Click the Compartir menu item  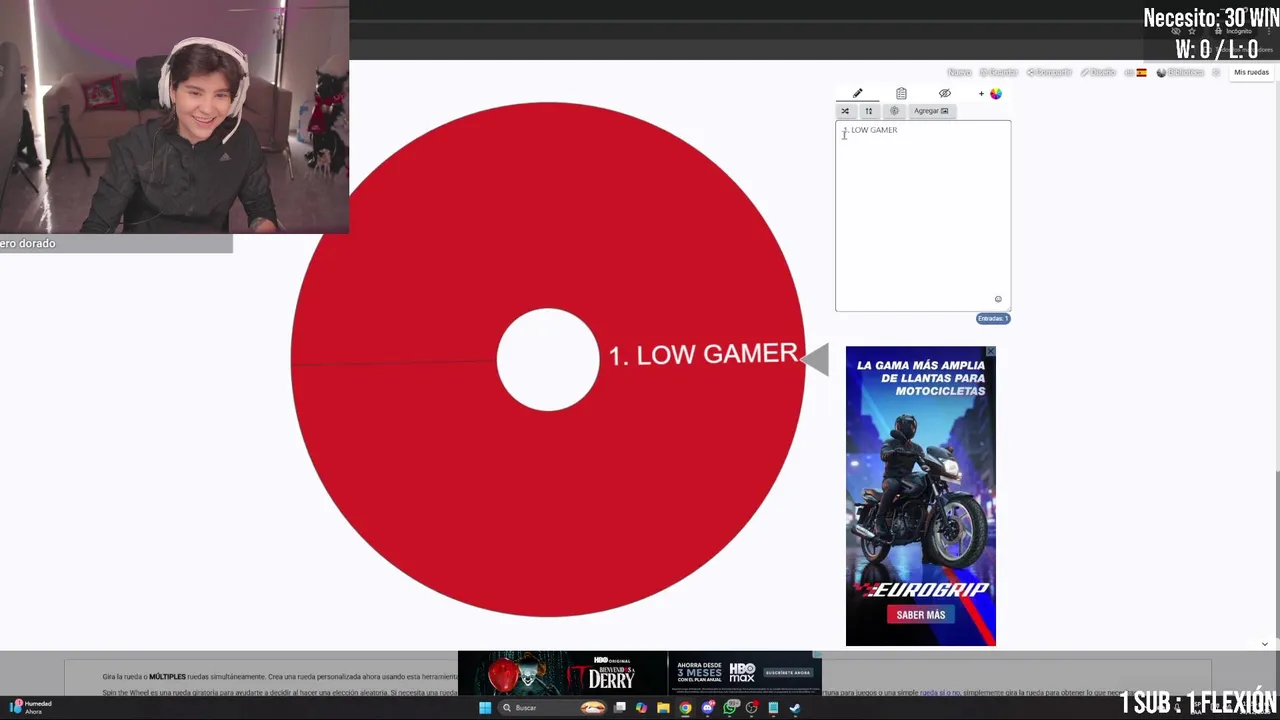pos(1049,73)
